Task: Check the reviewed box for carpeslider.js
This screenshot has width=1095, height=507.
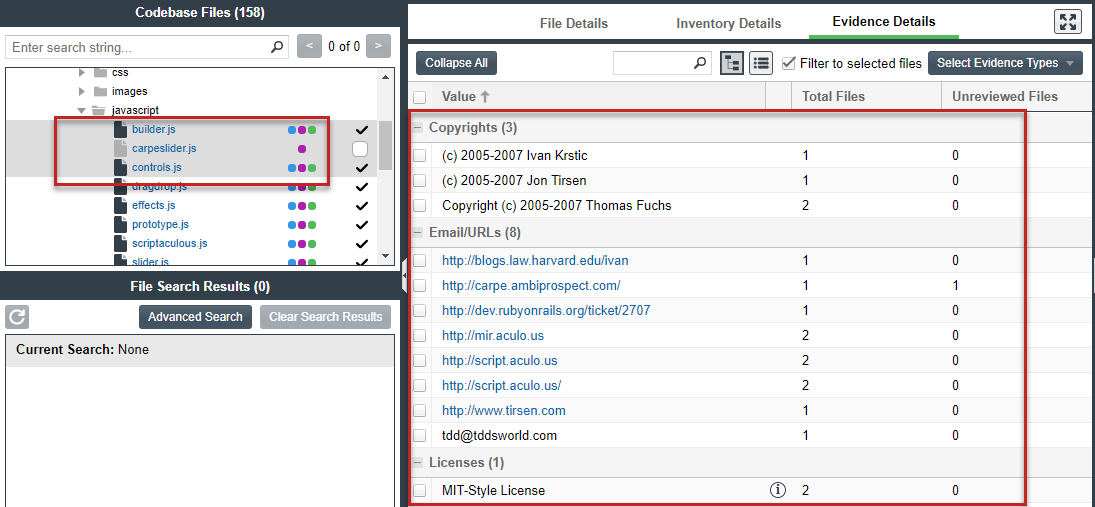Action: tap(360, 149)
